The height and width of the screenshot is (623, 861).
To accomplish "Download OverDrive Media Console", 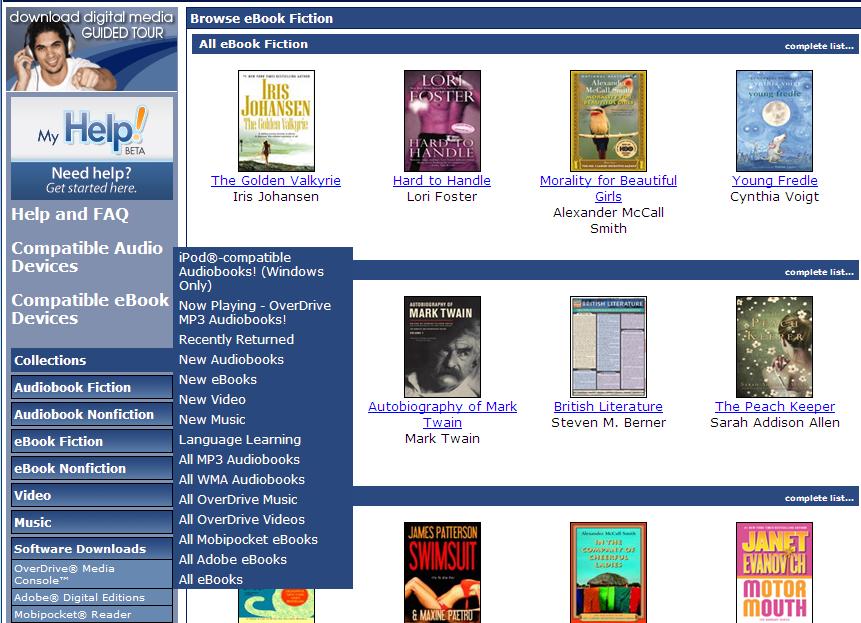I will pyautogui.click(x=92, y=574).
